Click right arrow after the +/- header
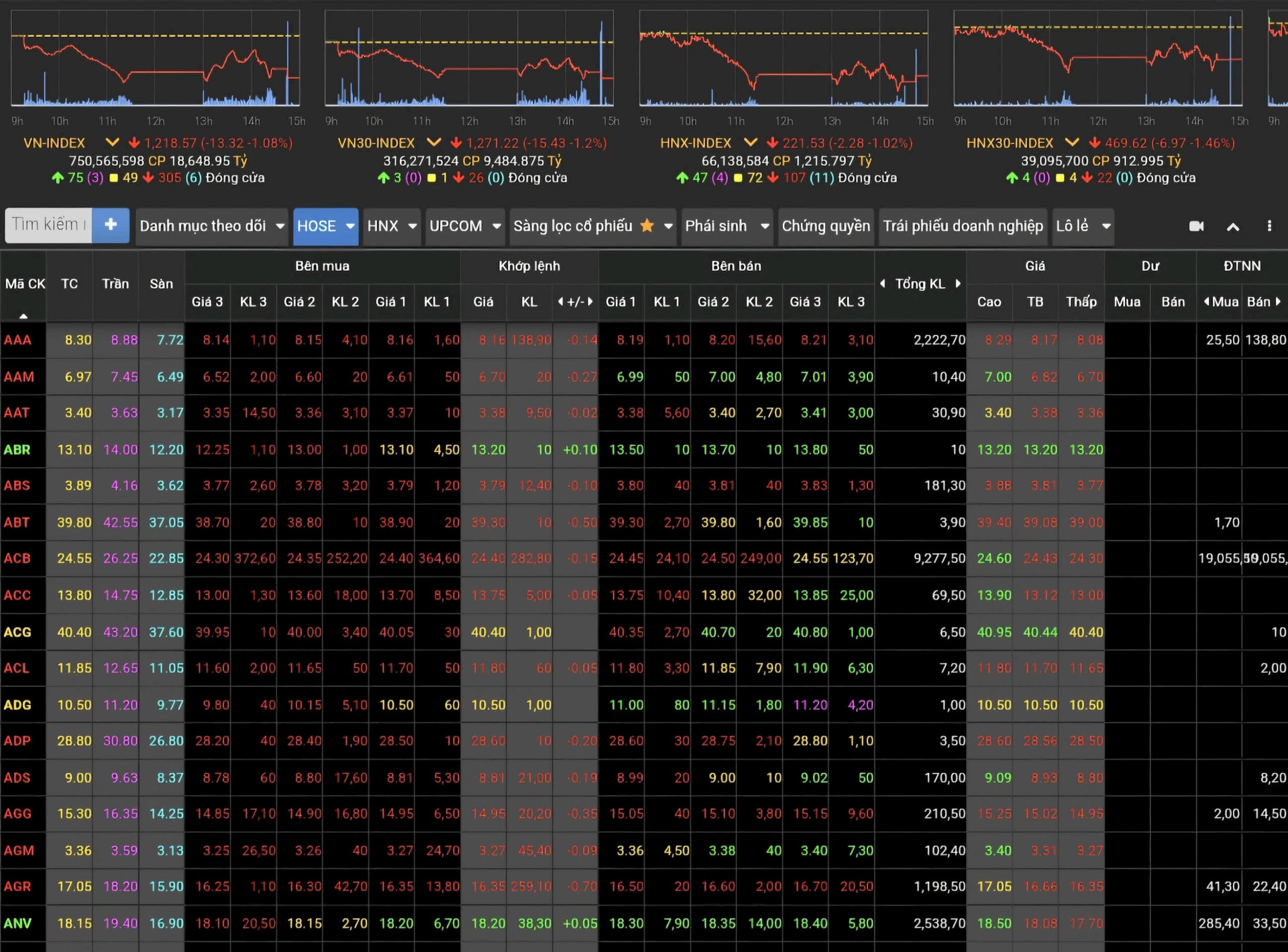Image resolution: width=1288 pixels, height=952 pixels. coord(590,302)
